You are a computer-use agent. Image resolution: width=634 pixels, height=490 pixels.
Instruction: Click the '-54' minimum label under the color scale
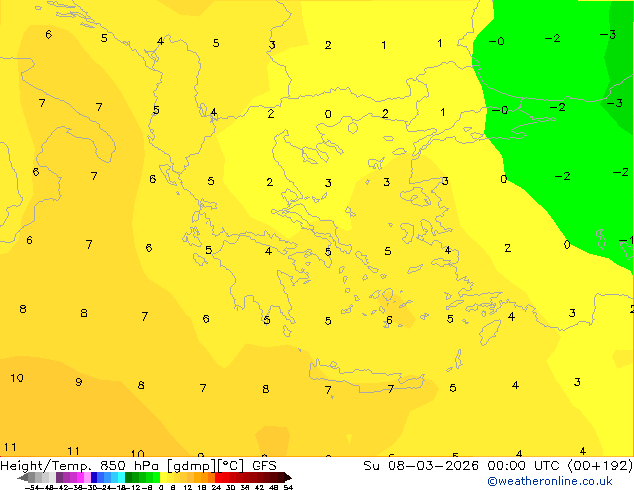pyautogui.click(x=32, y=488)
